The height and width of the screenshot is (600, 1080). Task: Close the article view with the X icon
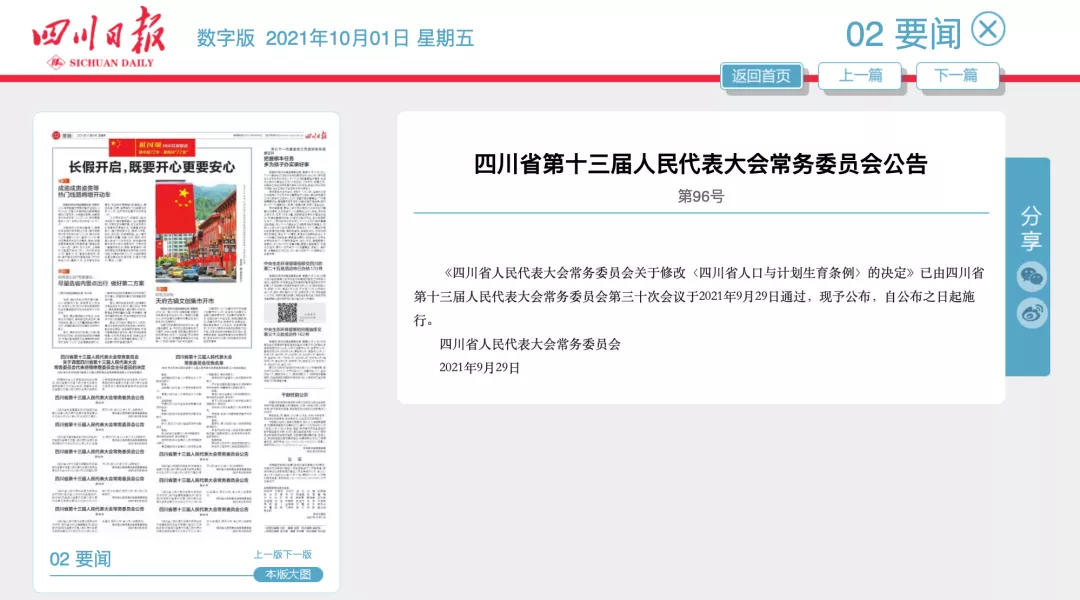tap(990, 31)
